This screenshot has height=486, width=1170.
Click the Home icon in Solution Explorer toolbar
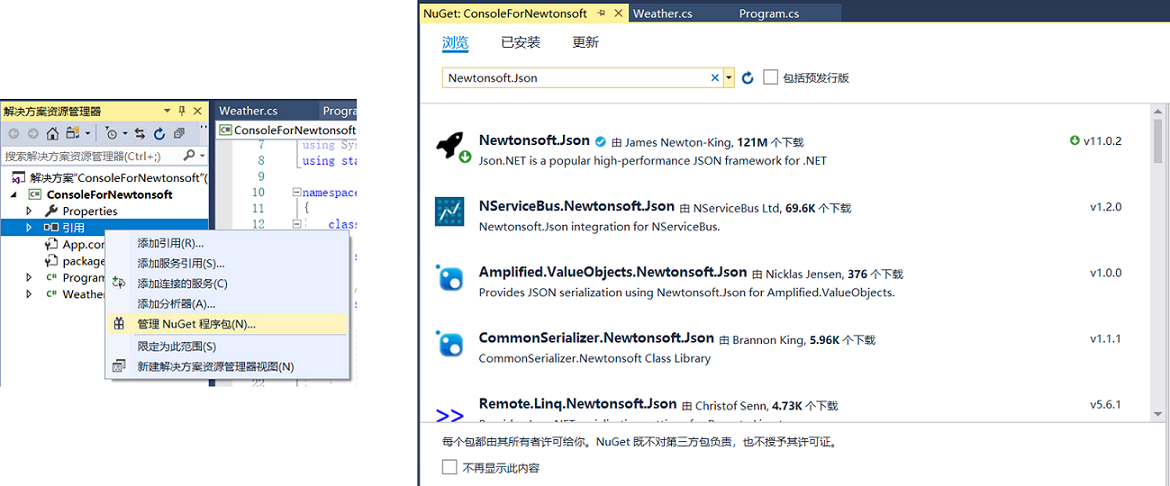click(51, 134)
